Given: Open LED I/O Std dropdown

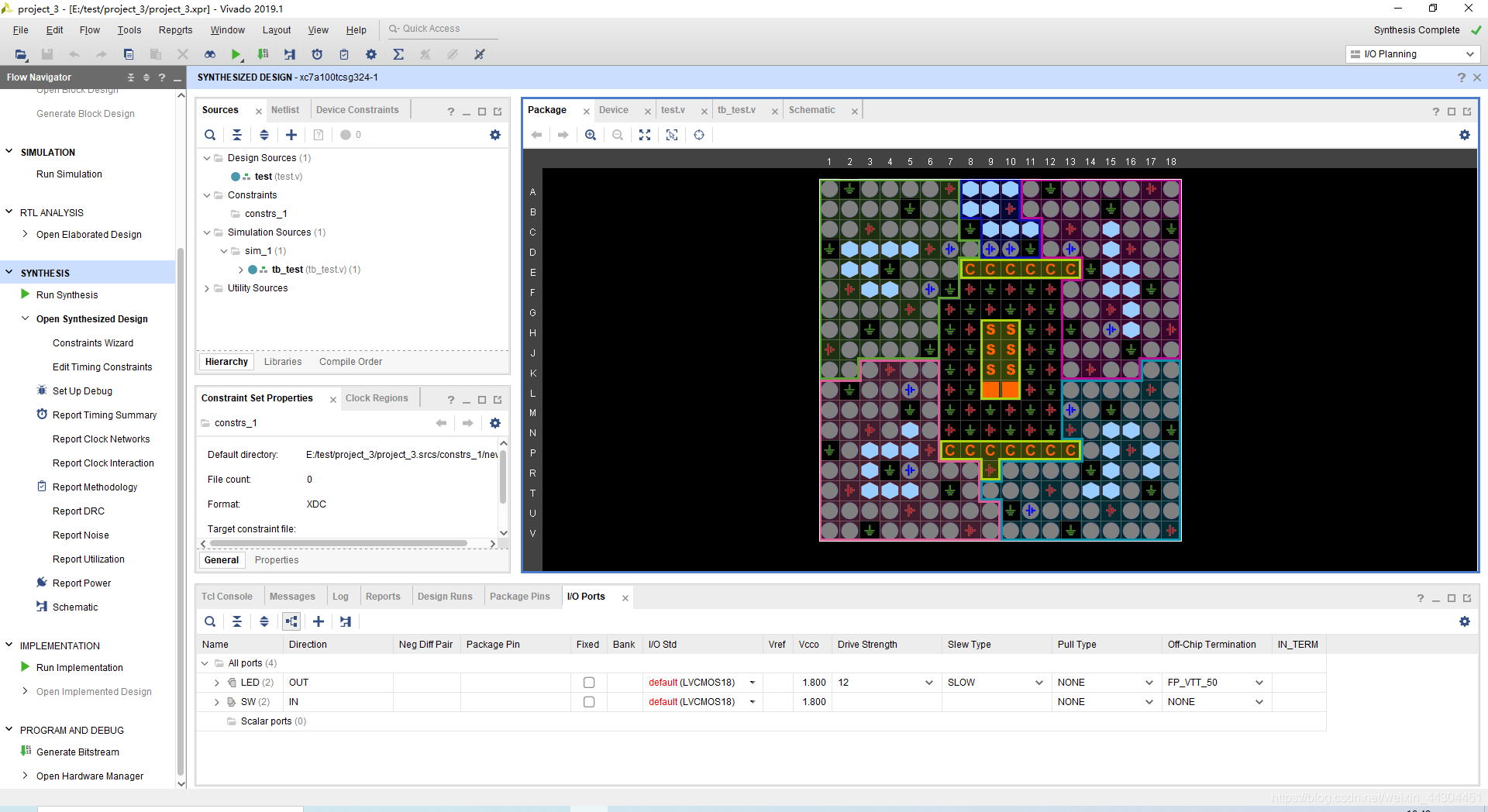Looking at the screenshot, I should [x=753, y=683].
